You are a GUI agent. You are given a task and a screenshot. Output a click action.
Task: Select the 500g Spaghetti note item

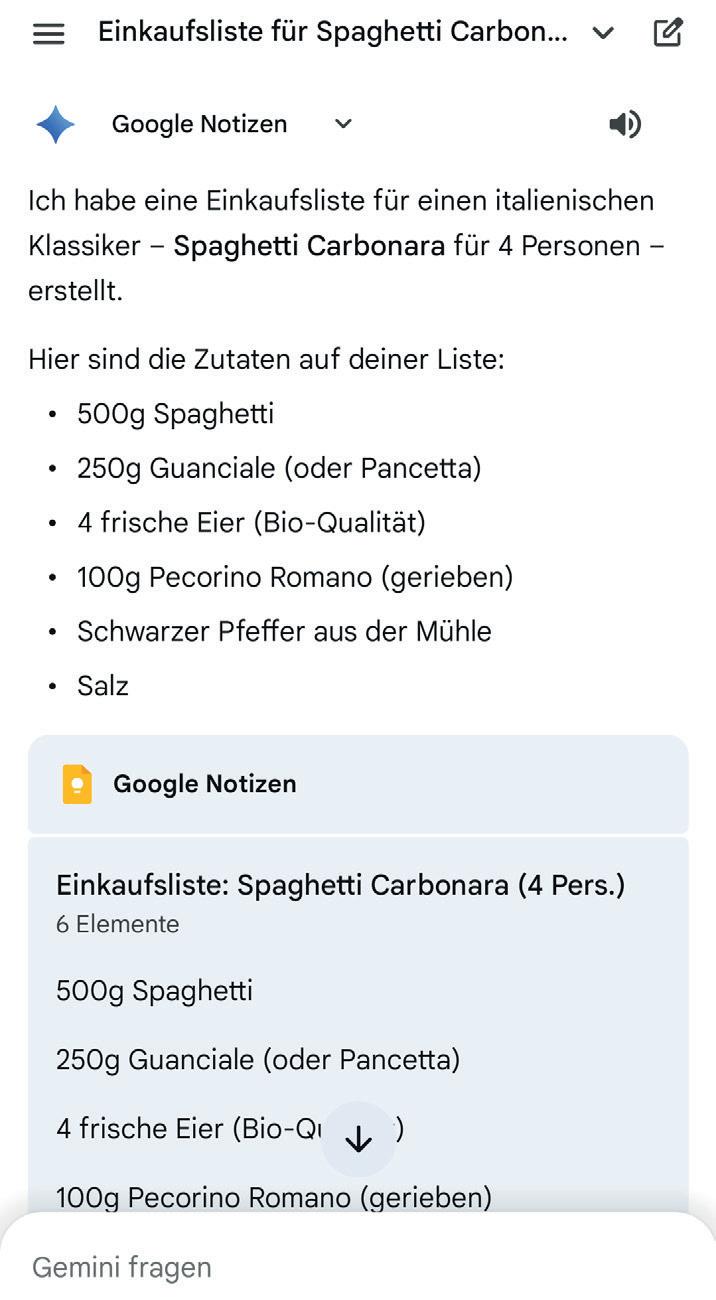154,991
